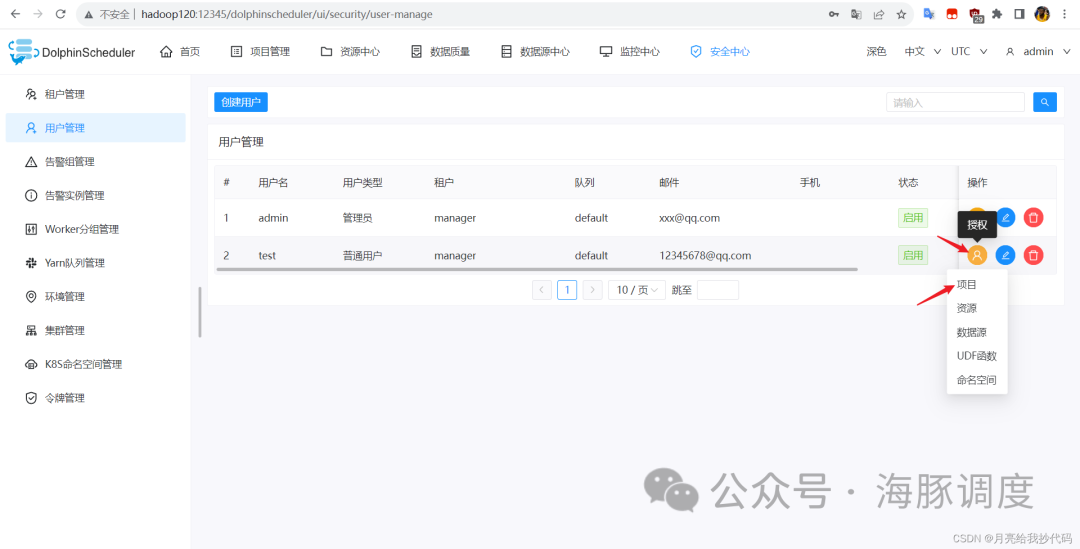
Task: Open the 中文 language dropdown
Action: (x=922, y=52)
